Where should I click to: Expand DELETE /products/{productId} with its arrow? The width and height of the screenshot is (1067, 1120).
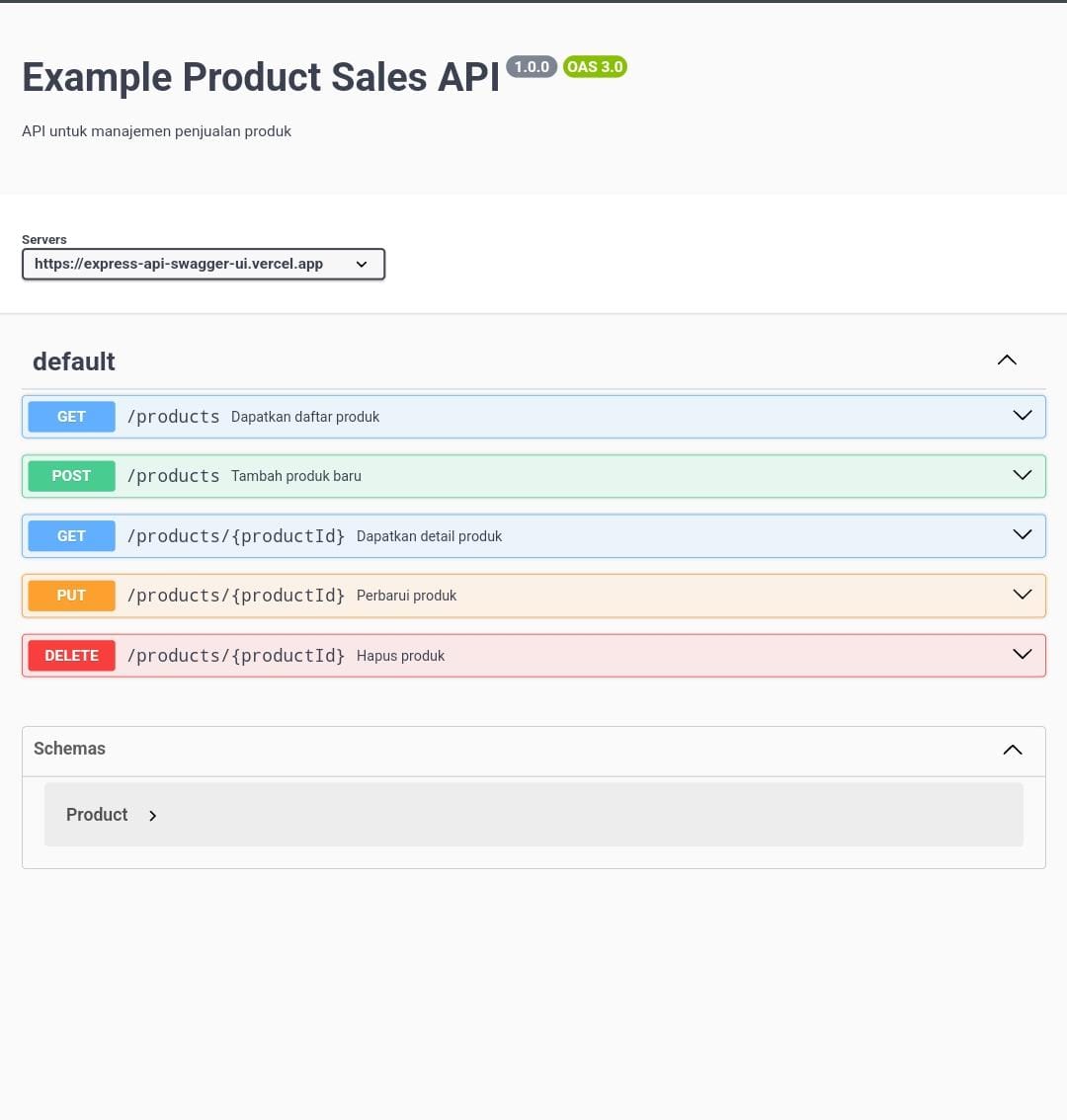click(1023, 655)
